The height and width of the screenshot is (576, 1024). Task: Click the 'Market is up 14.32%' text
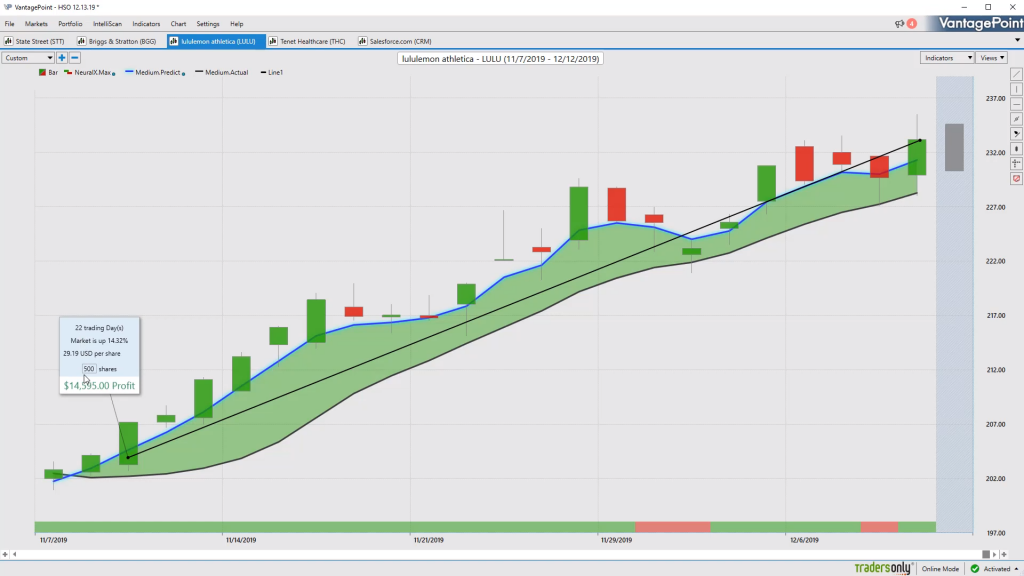point(99,341)
